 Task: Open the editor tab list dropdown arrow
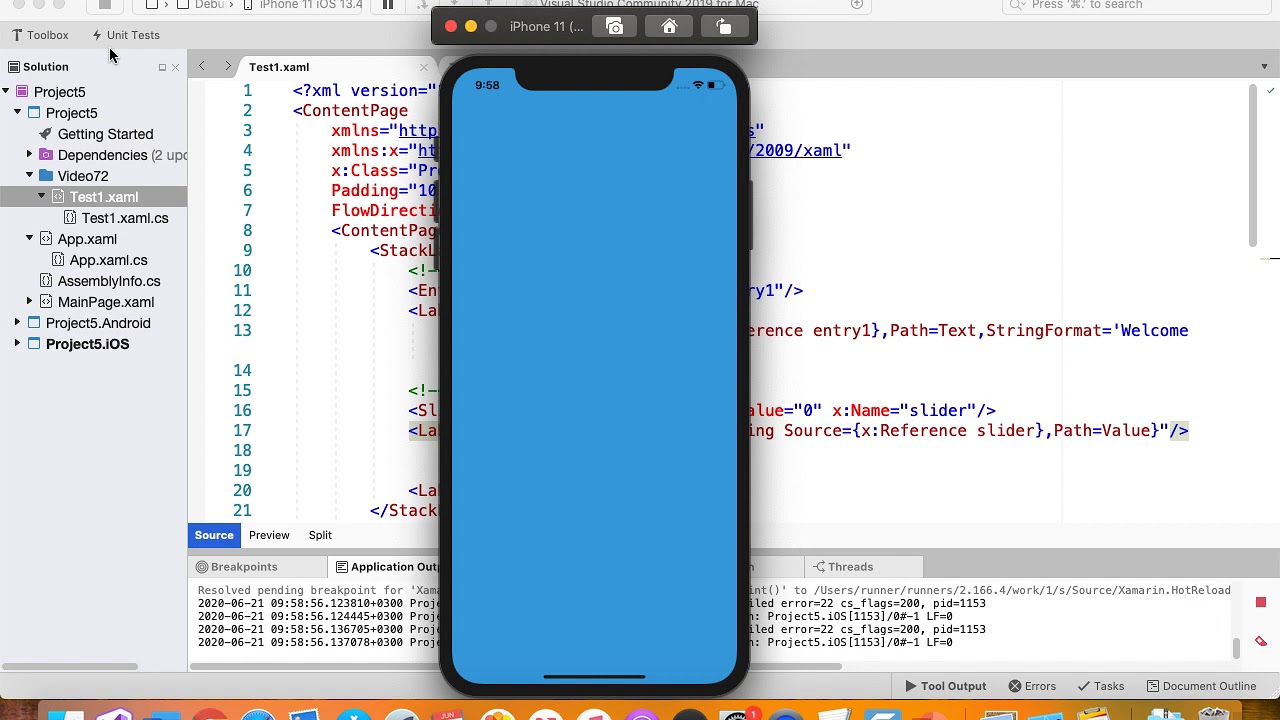point(1264,66)
